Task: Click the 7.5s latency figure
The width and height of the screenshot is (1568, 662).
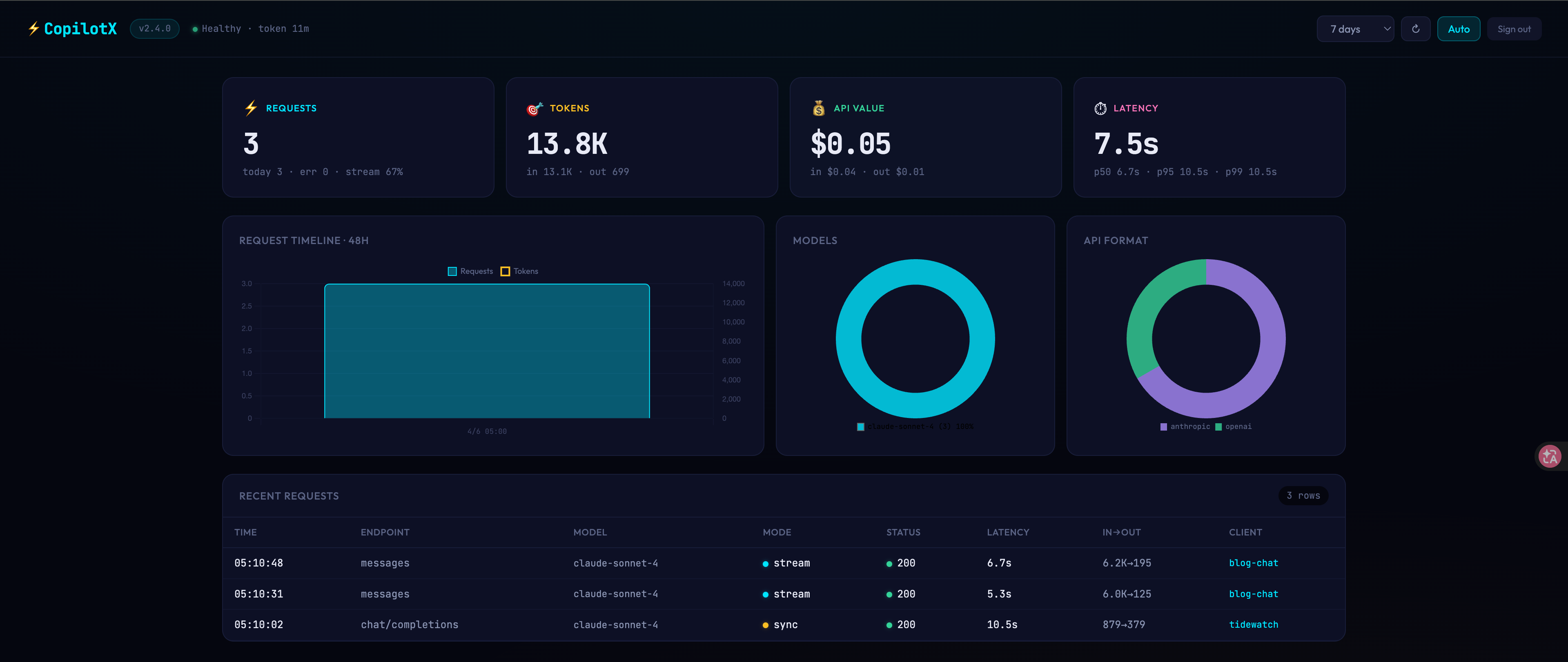Action: tap(1126, 144)
